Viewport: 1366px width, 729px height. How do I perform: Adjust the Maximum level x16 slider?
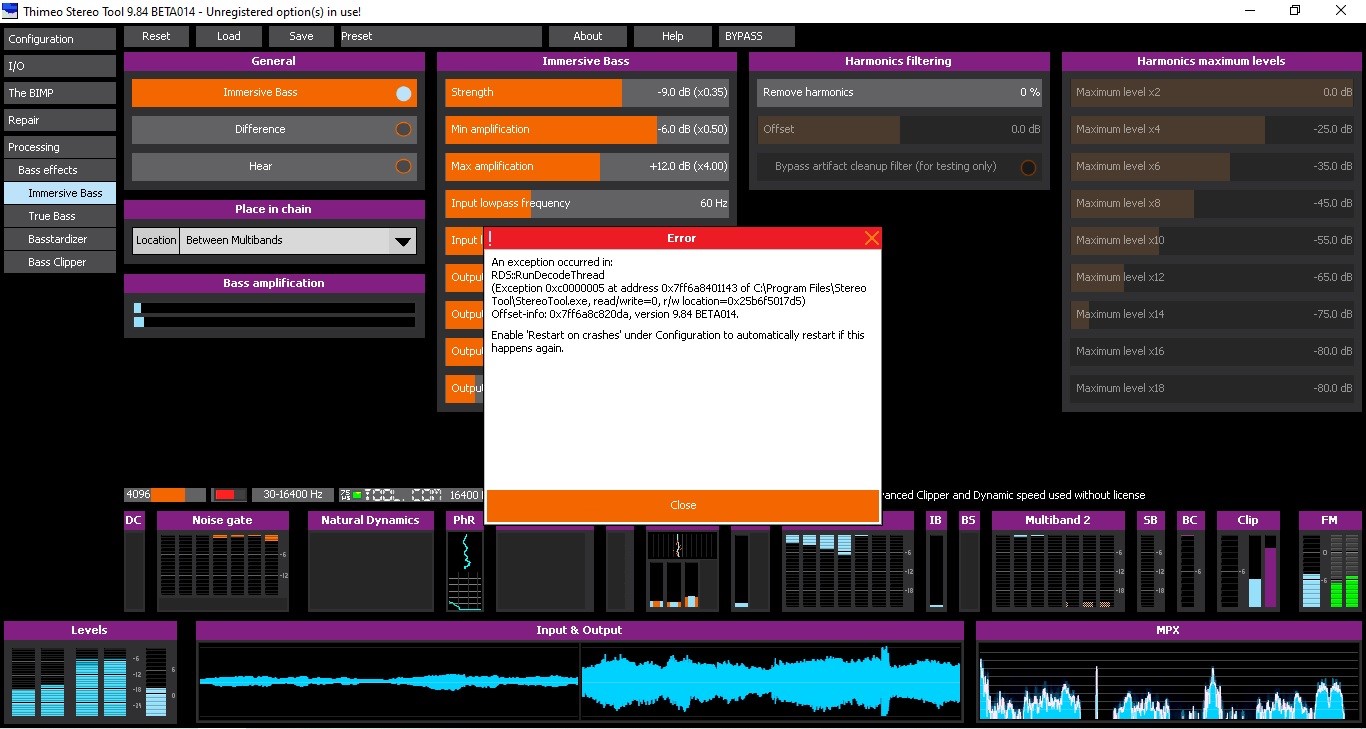point(1212,352)
